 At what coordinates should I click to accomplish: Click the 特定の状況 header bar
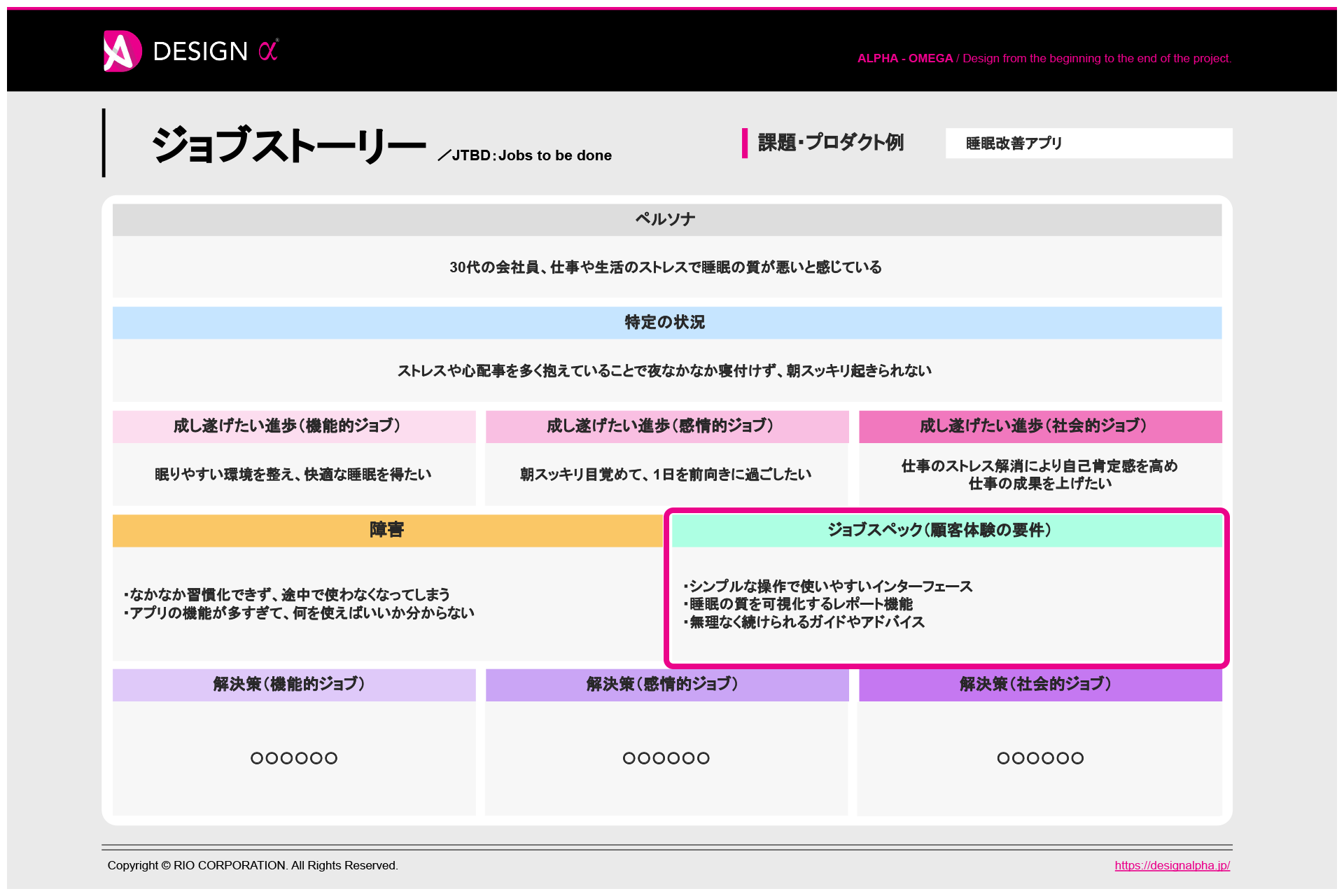pos(666,323)
